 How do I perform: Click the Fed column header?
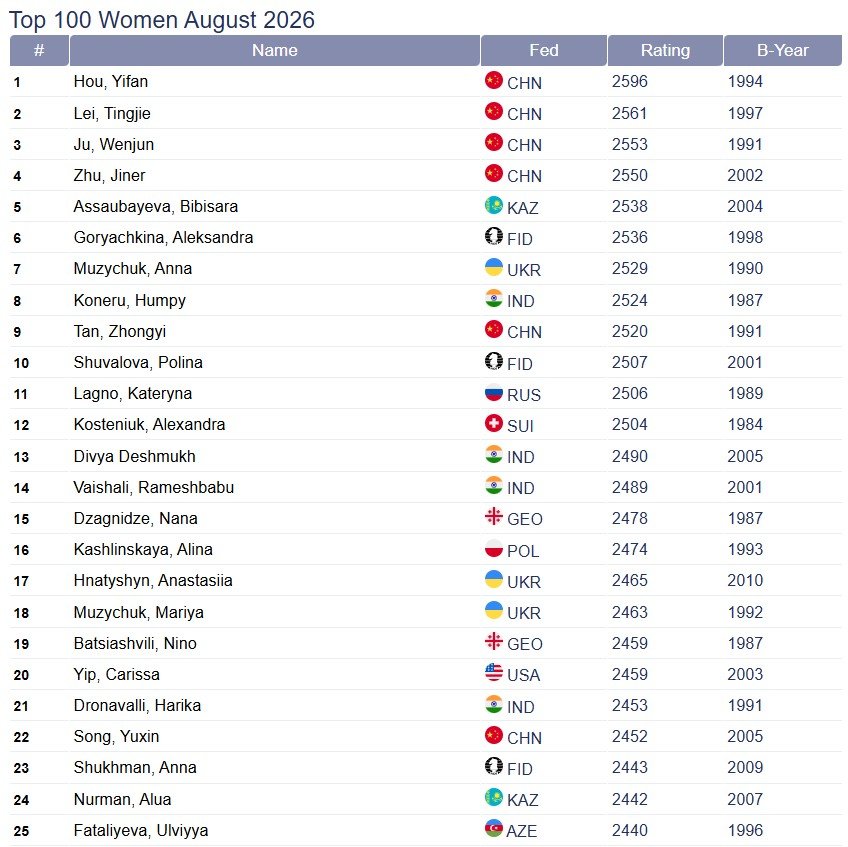pos(544,50)
